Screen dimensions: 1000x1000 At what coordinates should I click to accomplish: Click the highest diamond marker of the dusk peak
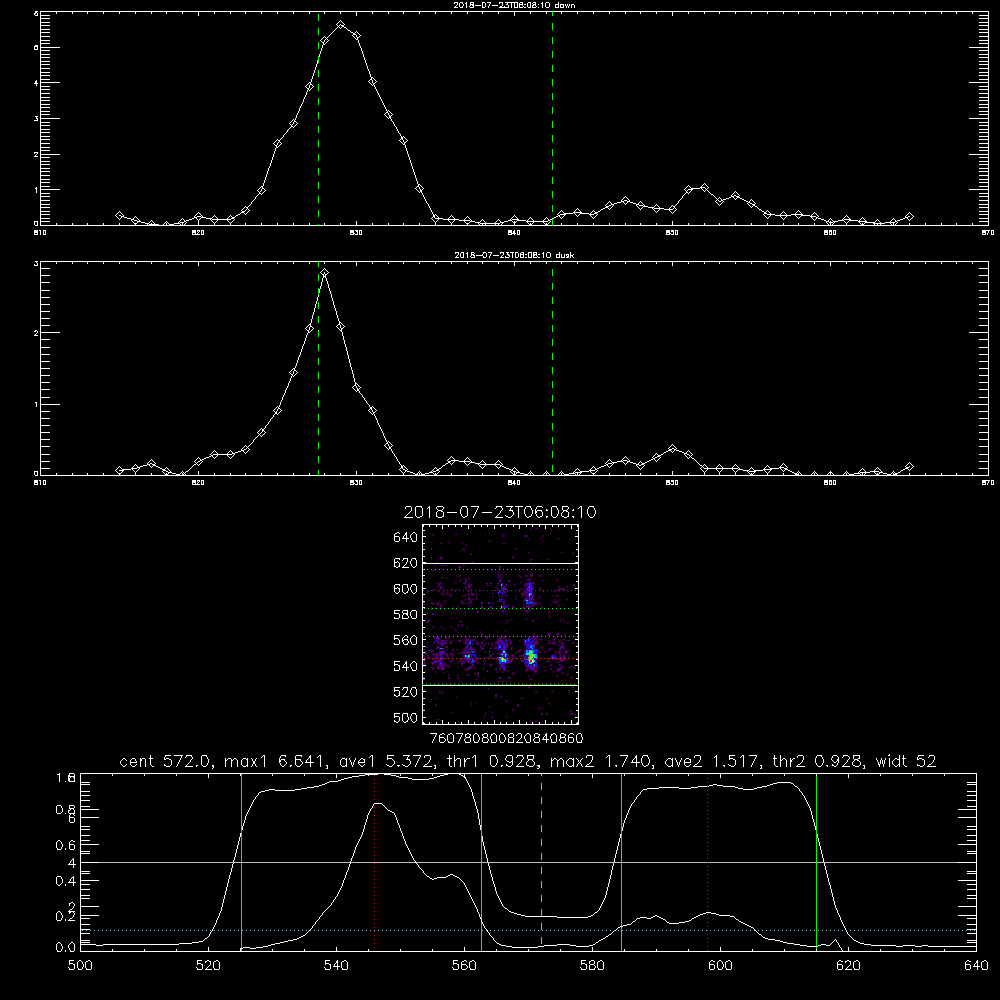(325, 273)
